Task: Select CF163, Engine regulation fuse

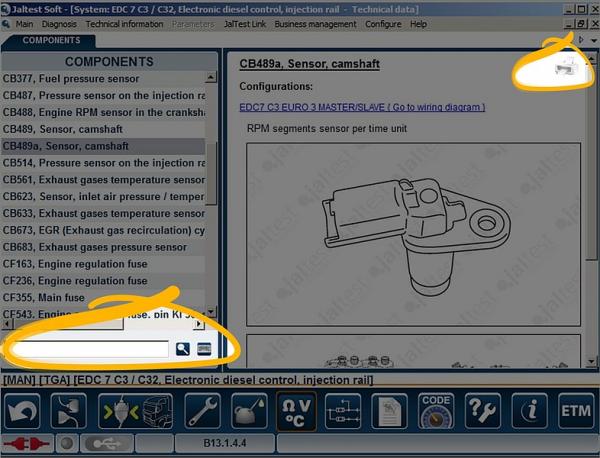Action: pos(103,264)
